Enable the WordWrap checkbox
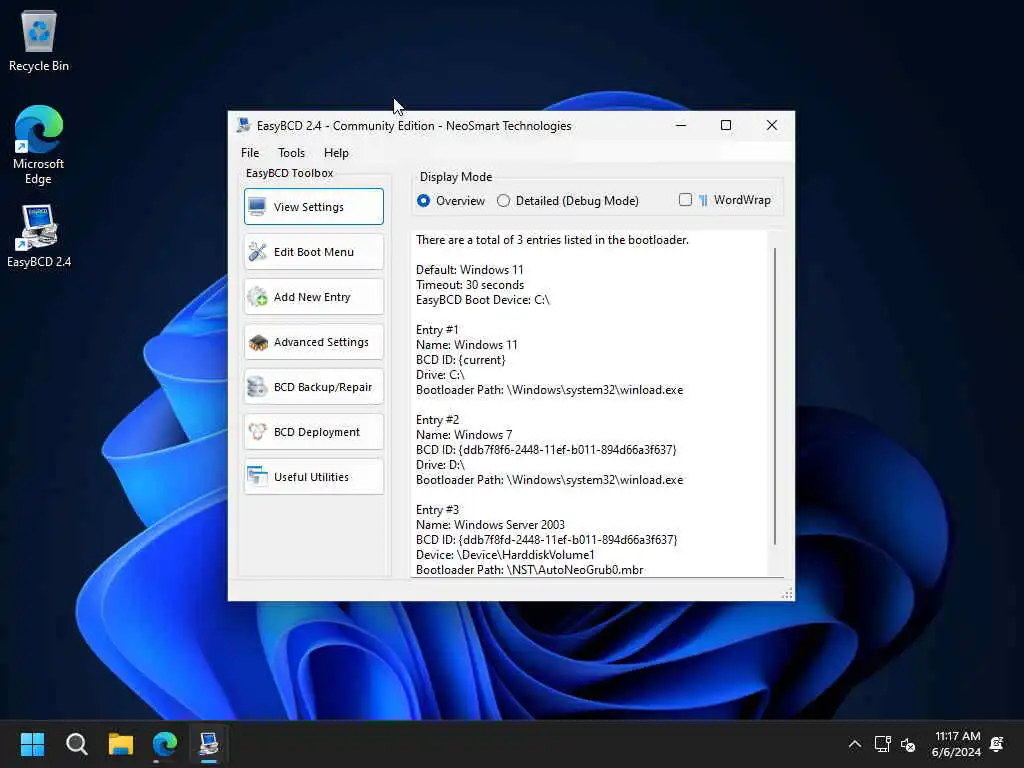 pyautogui.click(x=685, y=200)
